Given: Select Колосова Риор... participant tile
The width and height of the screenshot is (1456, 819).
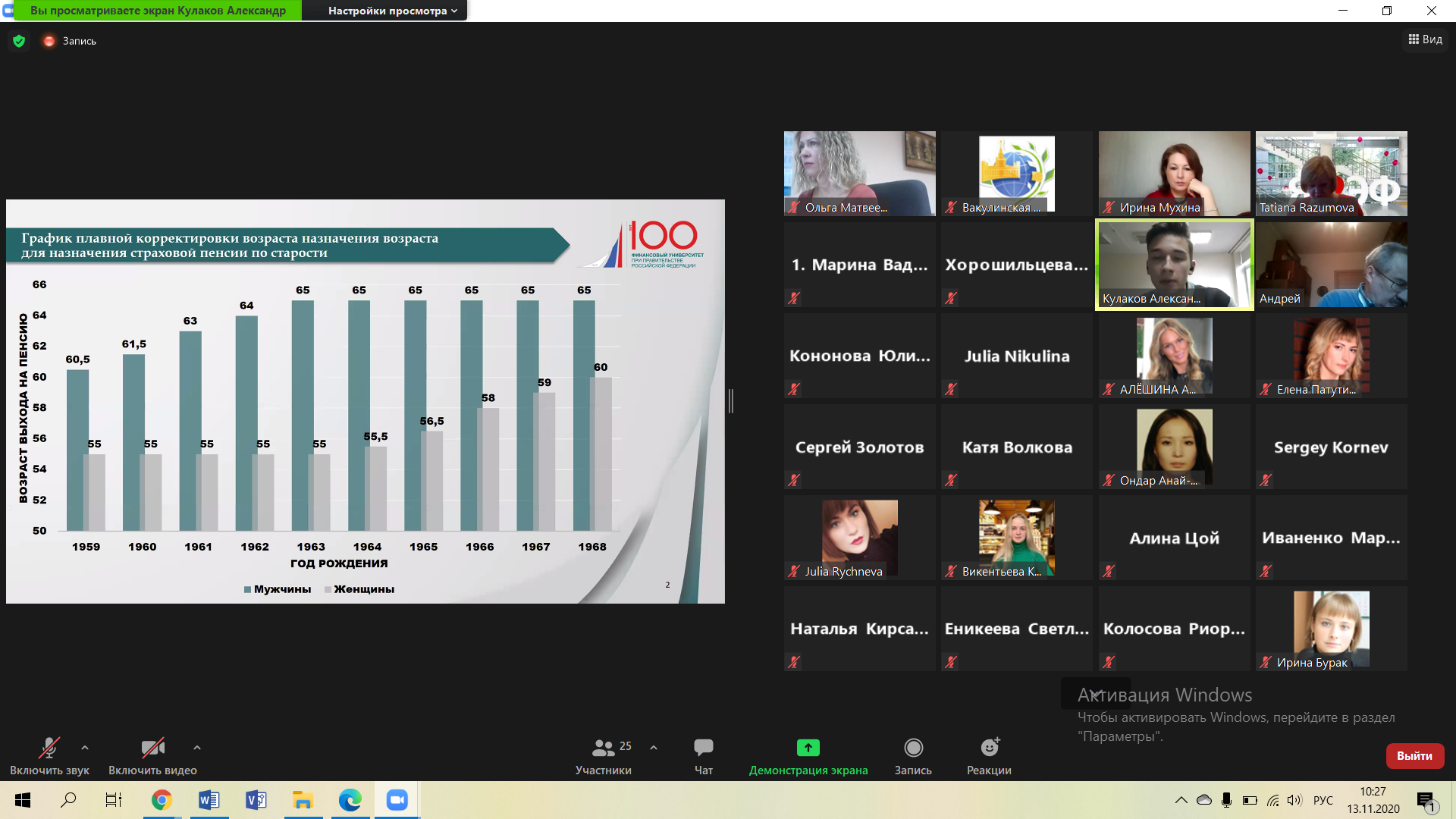Looking at the screenshot, I should (x=1175, y=629).
